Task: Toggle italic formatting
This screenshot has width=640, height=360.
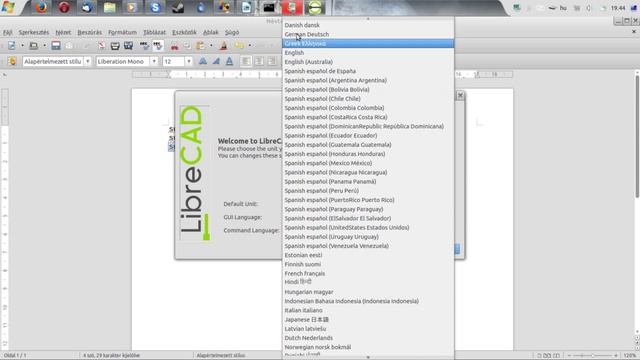Action: tap(216, 61)
